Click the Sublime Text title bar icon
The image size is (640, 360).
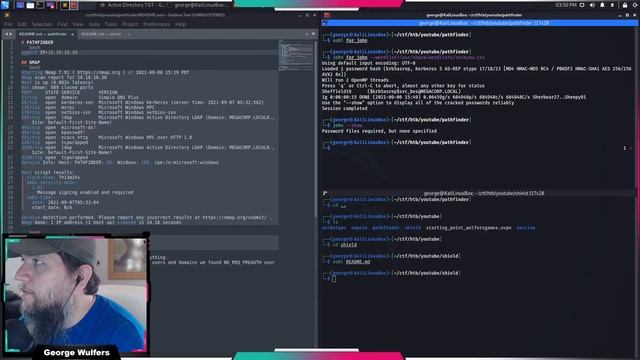point(7,15)
